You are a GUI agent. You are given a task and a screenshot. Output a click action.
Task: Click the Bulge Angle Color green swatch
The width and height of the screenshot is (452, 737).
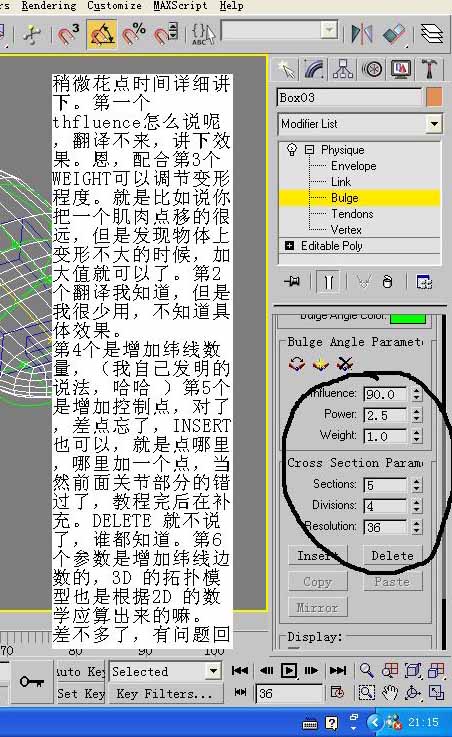(408, 318)
